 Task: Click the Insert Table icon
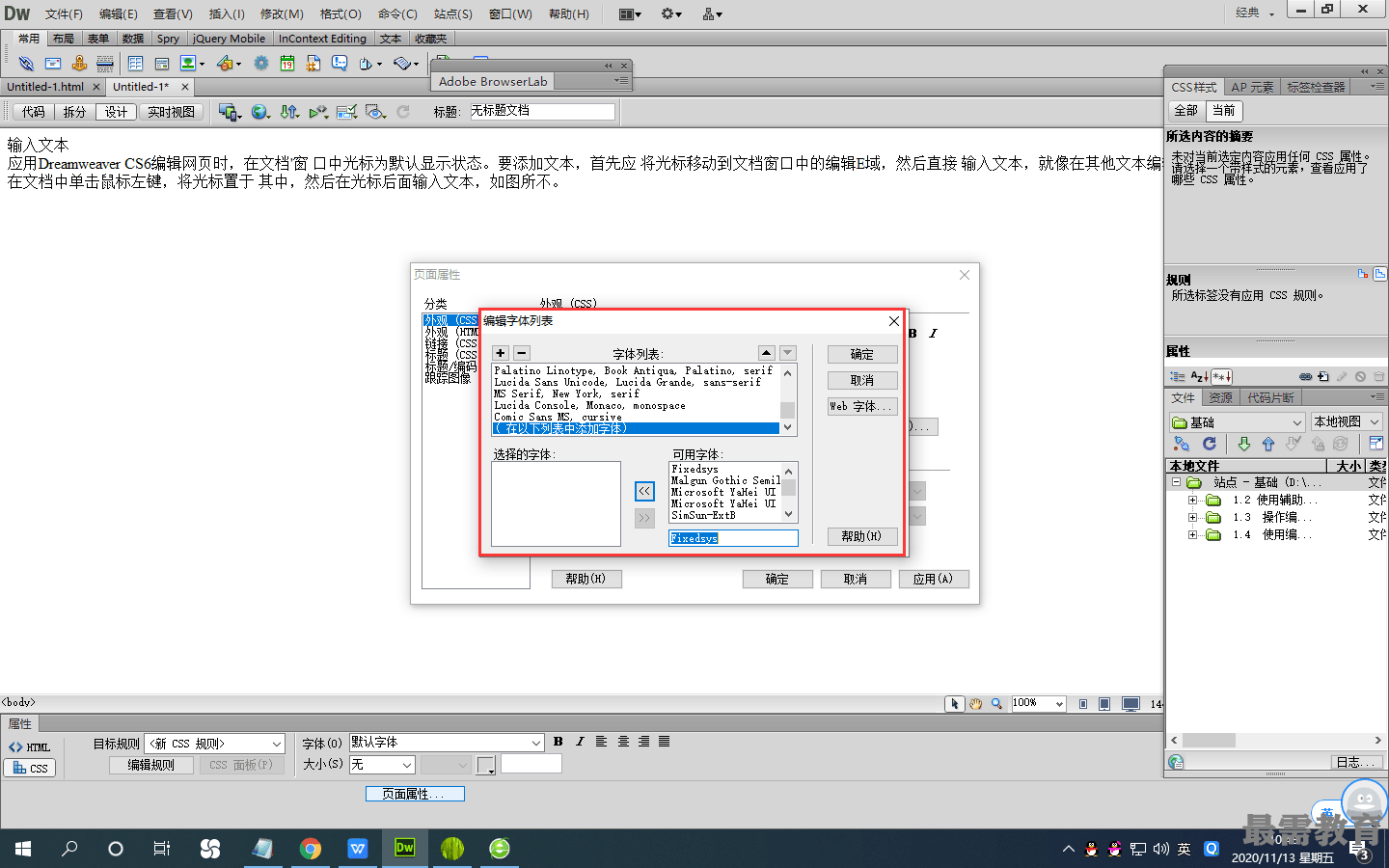tap(135, 64)
